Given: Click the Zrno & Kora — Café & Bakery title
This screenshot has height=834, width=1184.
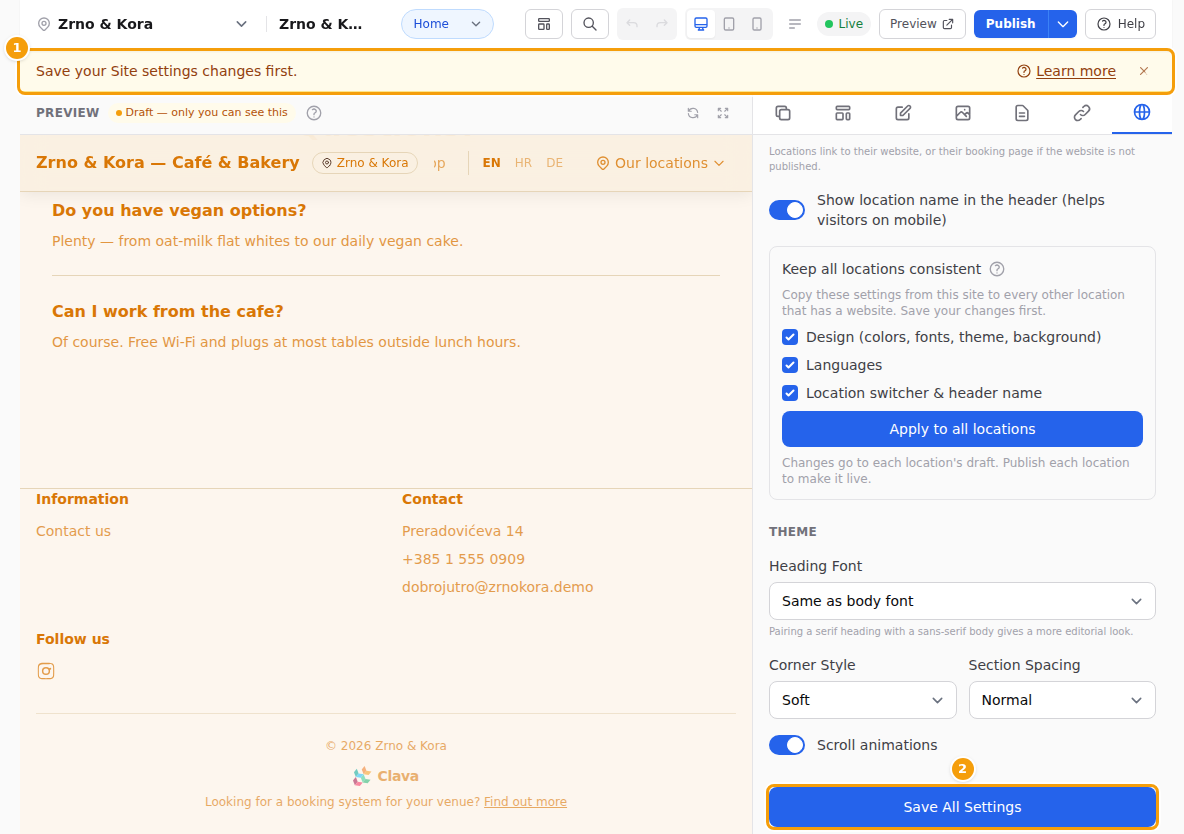Looking at the screenshot, I should point(168,162).
